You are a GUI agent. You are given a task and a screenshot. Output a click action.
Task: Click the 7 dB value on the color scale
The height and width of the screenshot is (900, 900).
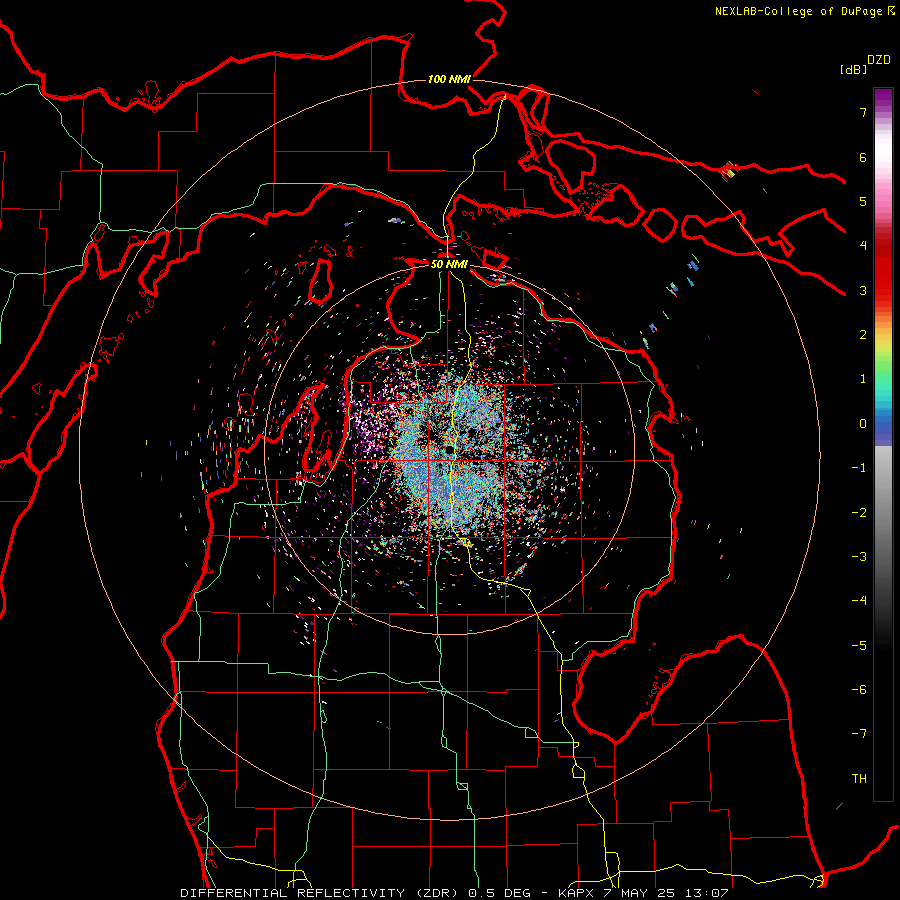tap(863, 112)
